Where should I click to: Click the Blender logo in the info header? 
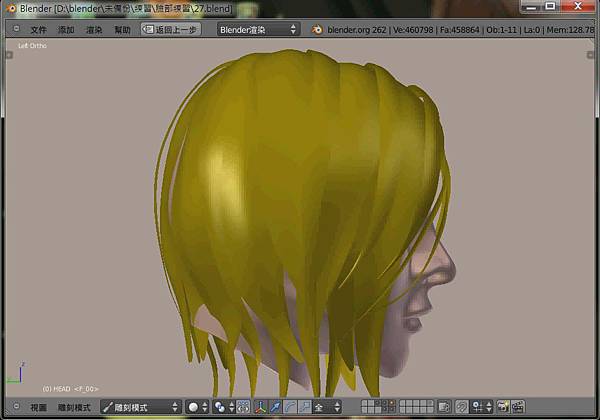tap(317, 29)
